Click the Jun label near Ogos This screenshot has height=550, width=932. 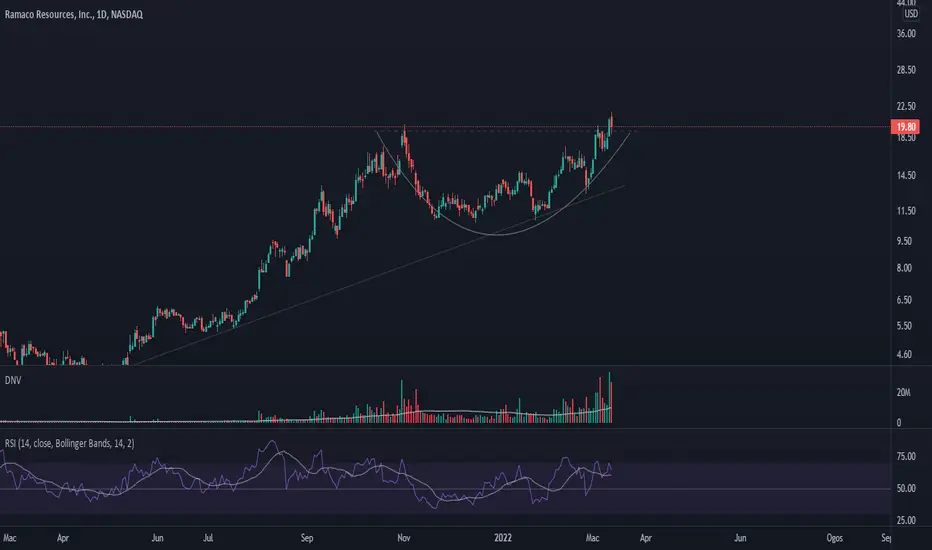pos(740,538)
